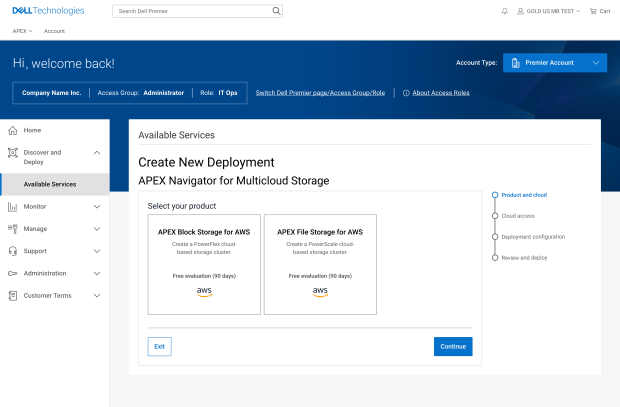Viewport: 620px width, 407px height.
Task: Click the Home house icon
Action: click(x=13, y=130)
